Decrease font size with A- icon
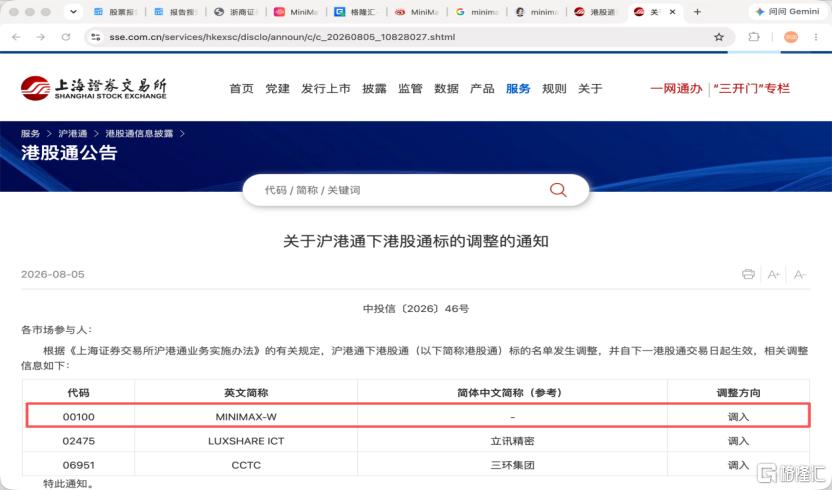 (800, 274)
